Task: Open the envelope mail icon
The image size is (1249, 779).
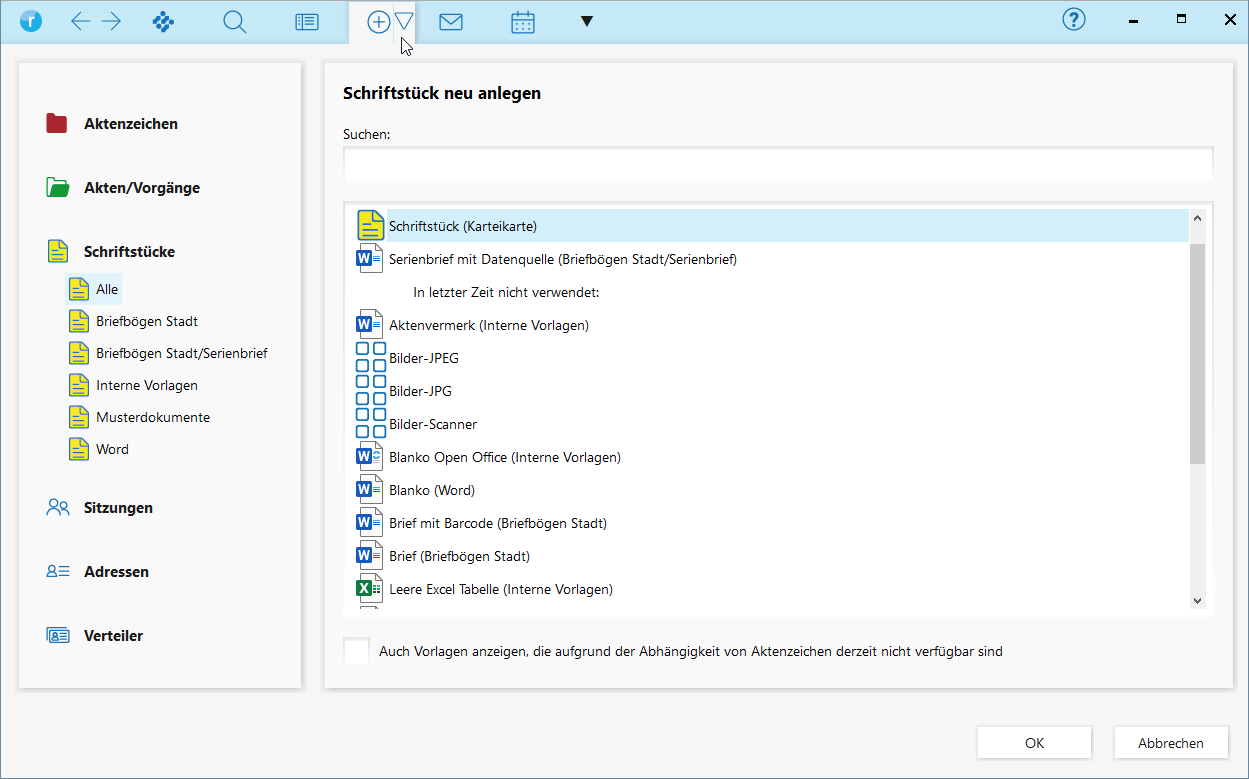Action: pos(451,22)
